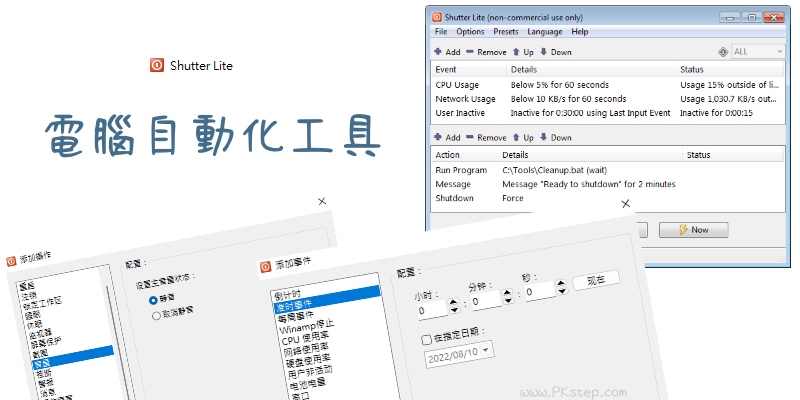Screen dimensions: 800x400
Task: Click the 分钟 input field
Action: pyautogui.click(x=486, y=301)
